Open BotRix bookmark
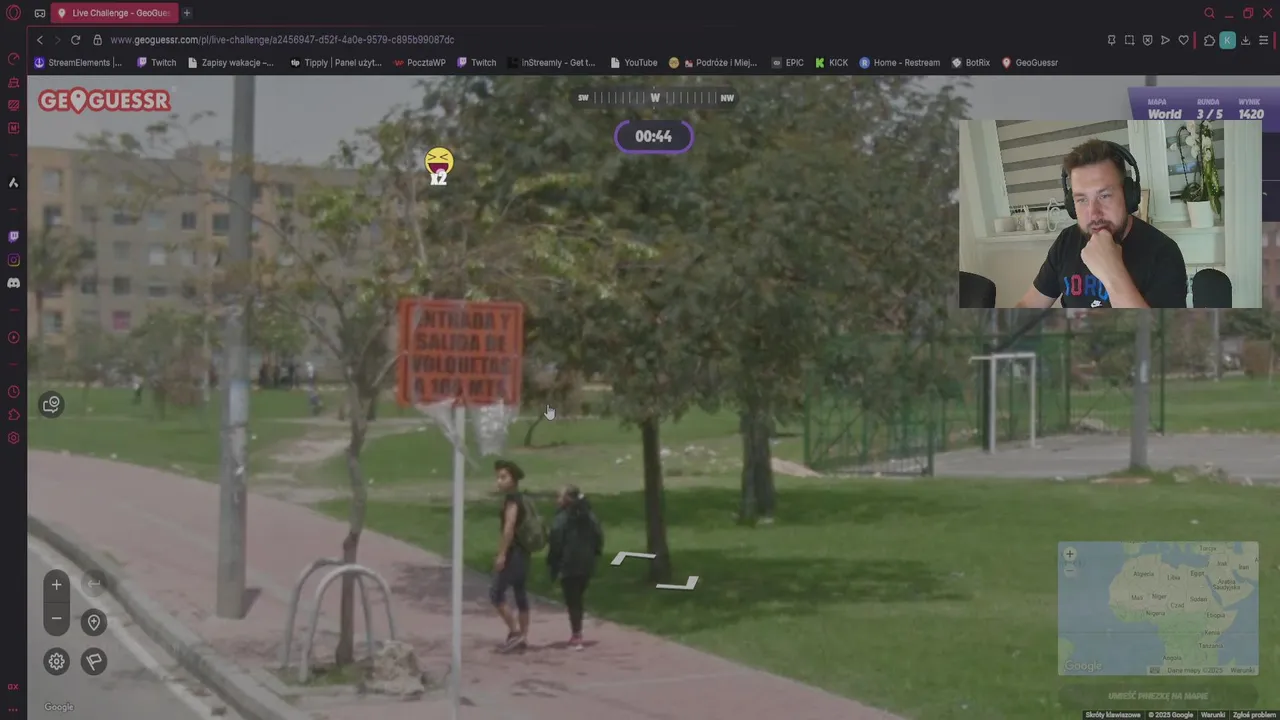Viewport: 1280px width, 720px height. point(970,62)
